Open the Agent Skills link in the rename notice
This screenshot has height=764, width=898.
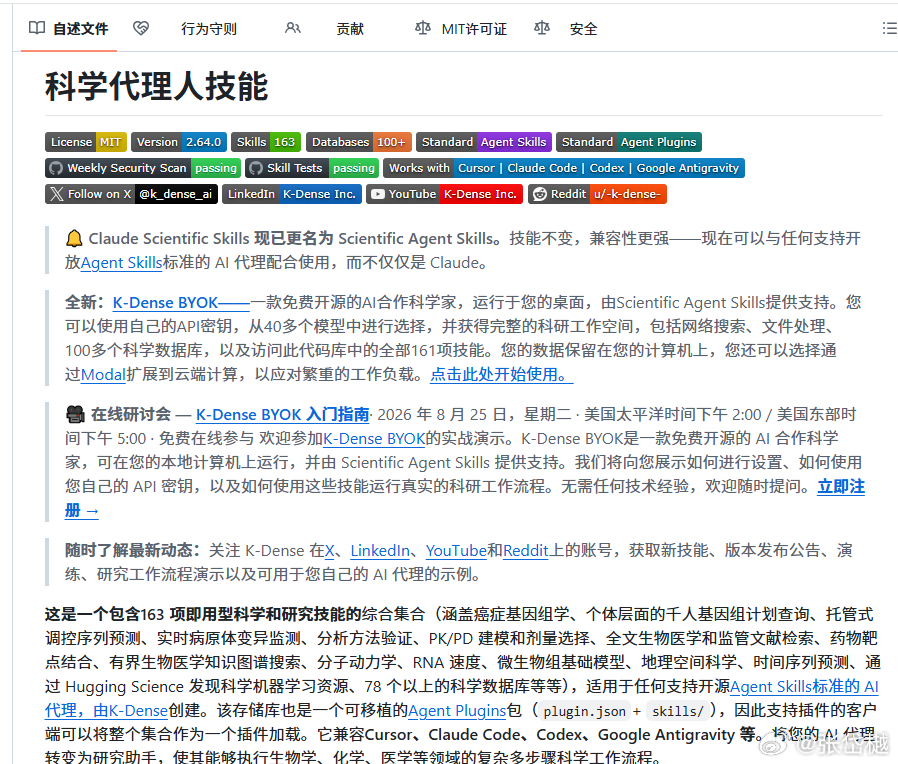(121, 263)
